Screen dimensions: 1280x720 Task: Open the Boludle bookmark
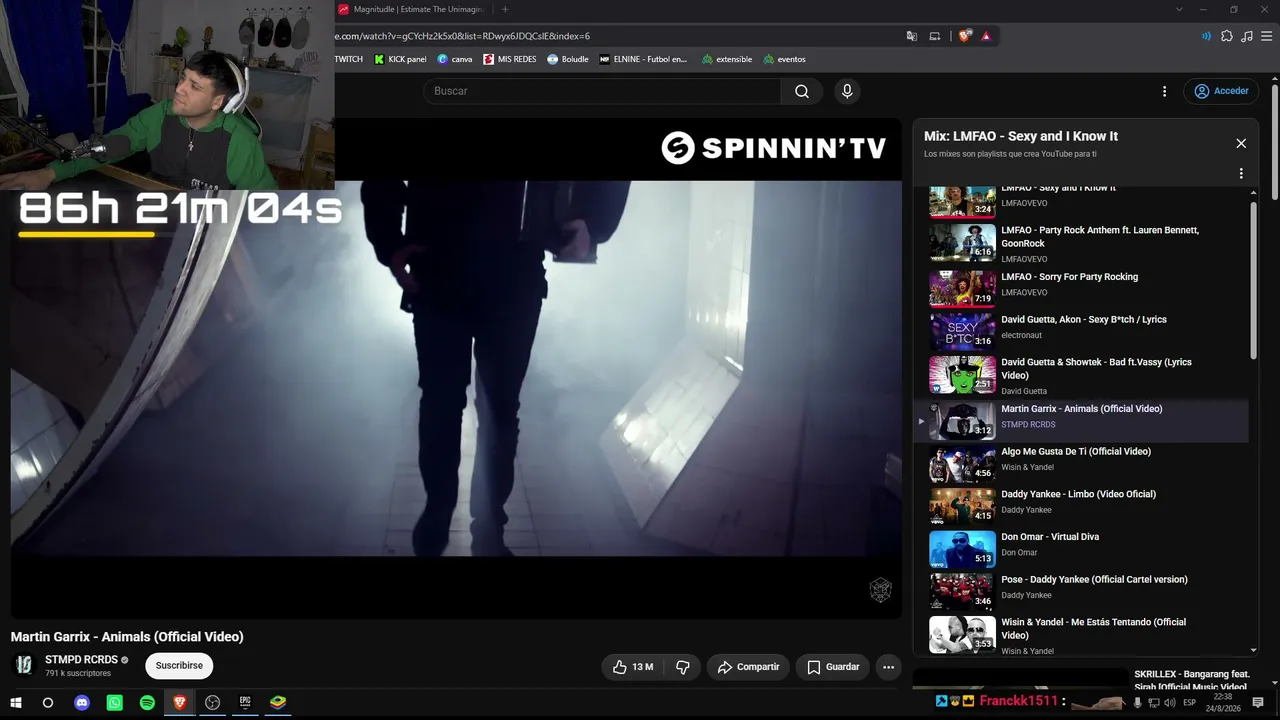coord(568,59)
